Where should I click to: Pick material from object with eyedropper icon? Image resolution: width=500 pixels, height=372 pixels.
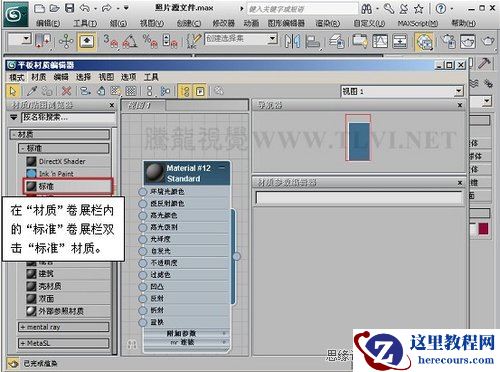coord(32,91)
